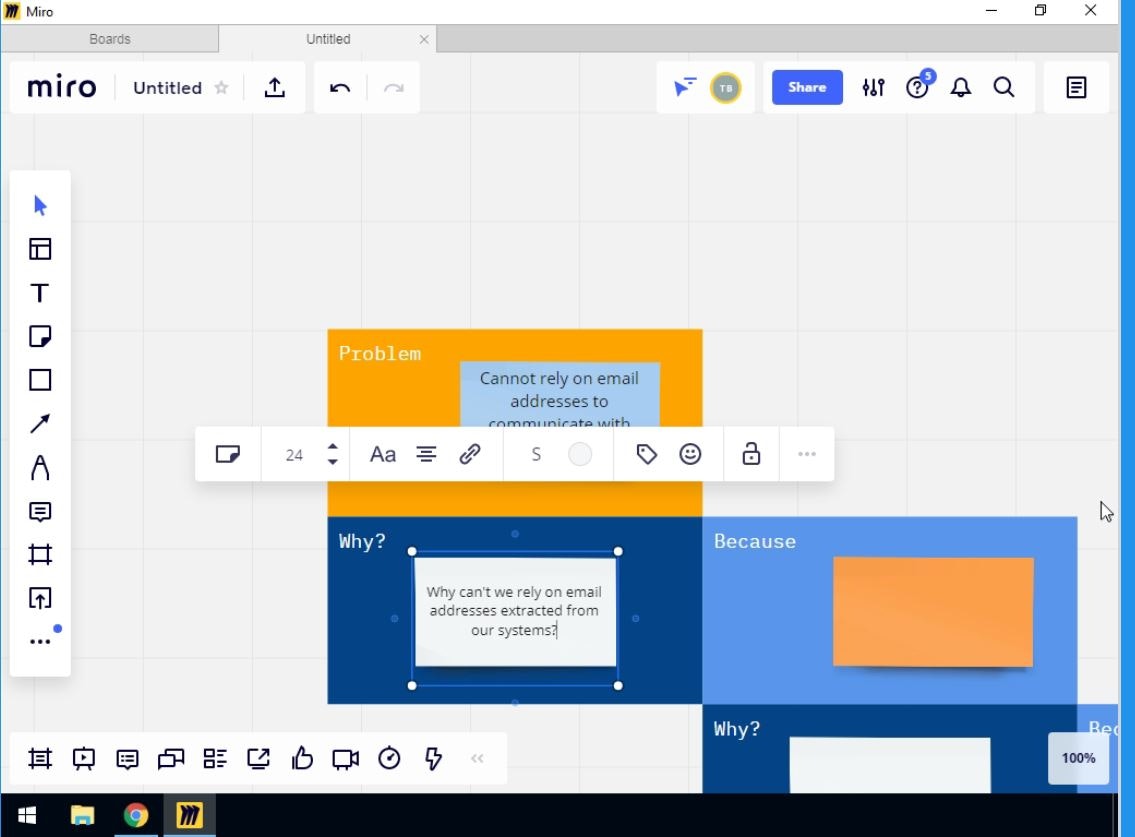The height and width of the screenshot is (837, 1135).
Task: Select the cursor pointer tool
Action: [x=40, y=206]
